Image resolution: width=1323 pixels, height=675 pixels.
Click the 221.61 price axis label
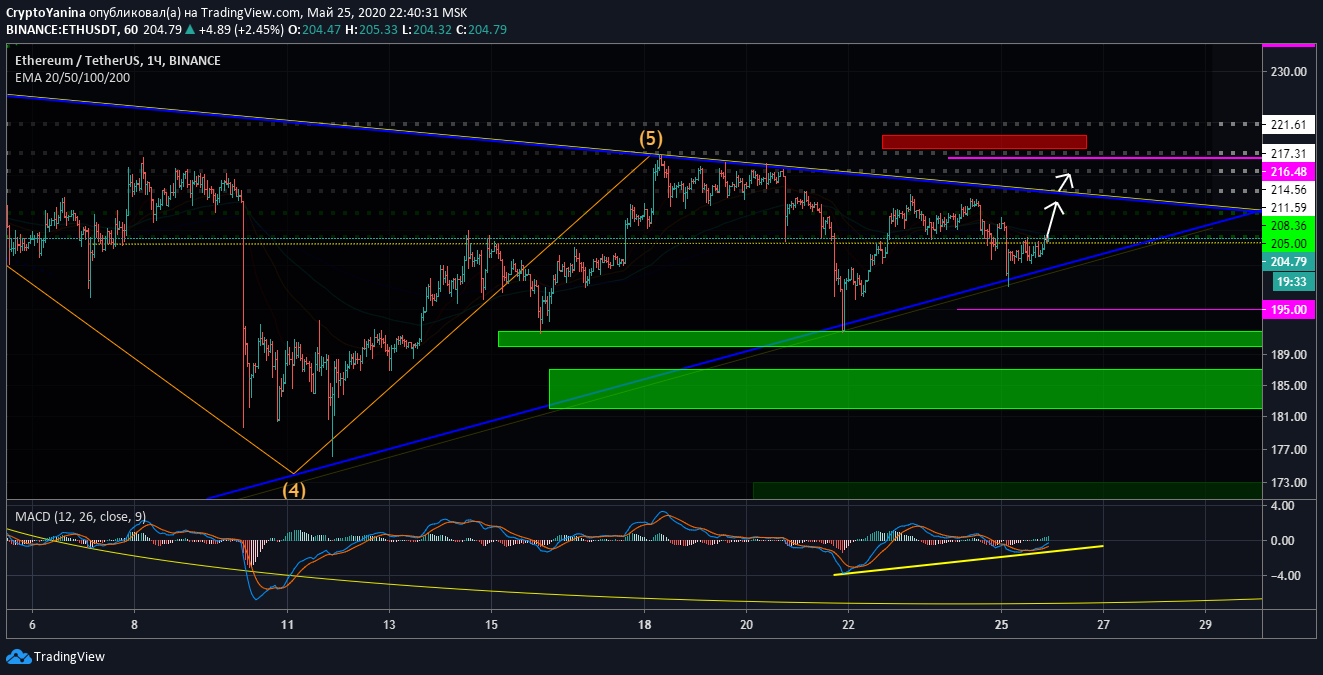click(x=1289, y=125)
